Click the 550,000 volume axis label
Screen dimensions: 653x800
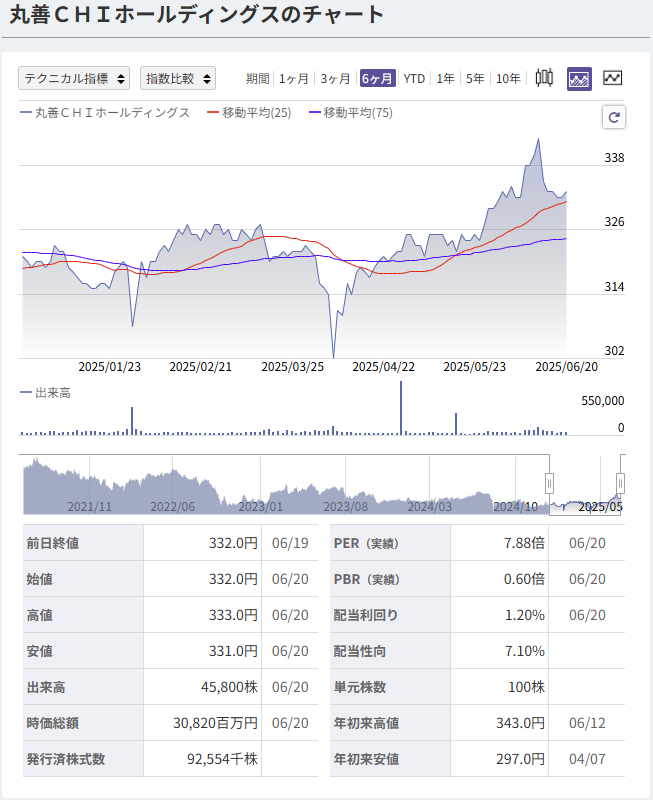pos(602,401)
